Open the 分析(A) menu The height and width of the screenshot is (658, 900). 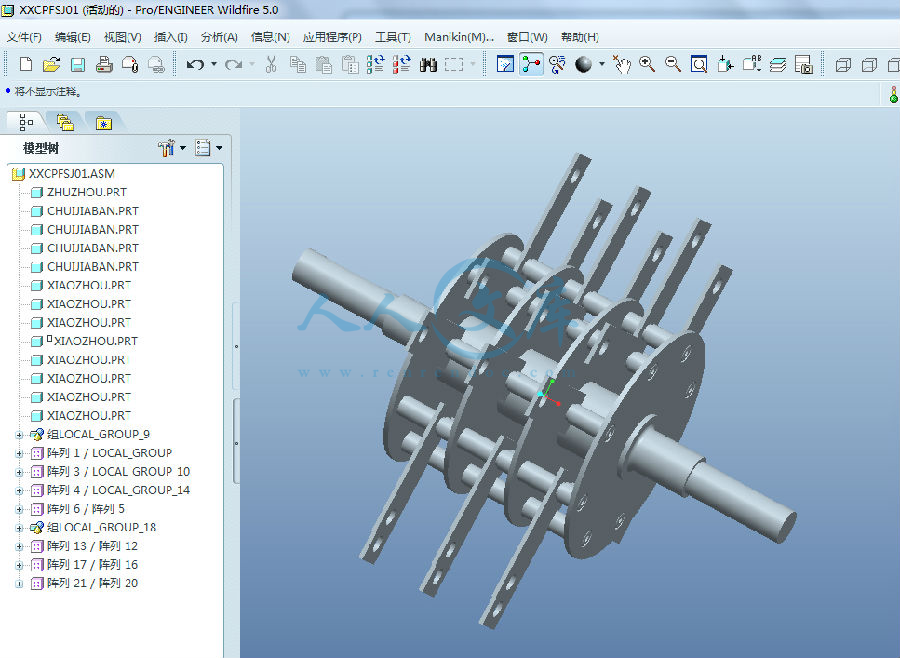pos(219,37)
